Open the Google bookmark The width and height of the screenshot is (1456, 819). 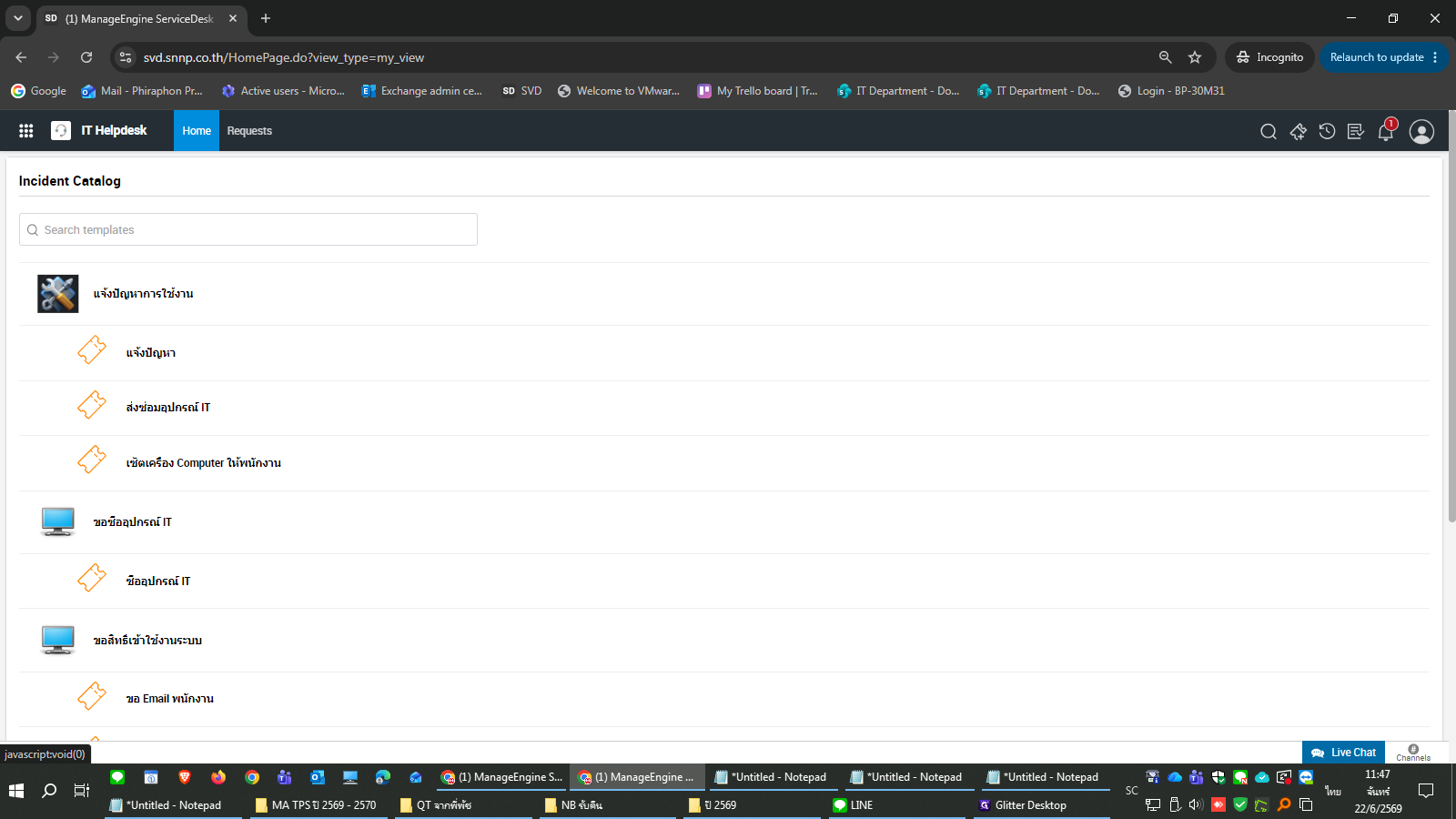39,91
